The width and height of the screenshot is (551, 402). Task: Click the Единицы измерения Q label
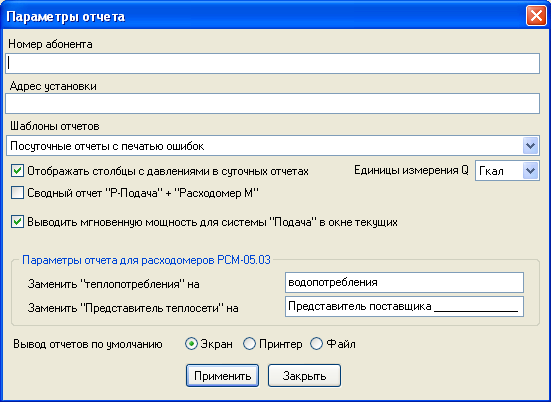(411, 170)
